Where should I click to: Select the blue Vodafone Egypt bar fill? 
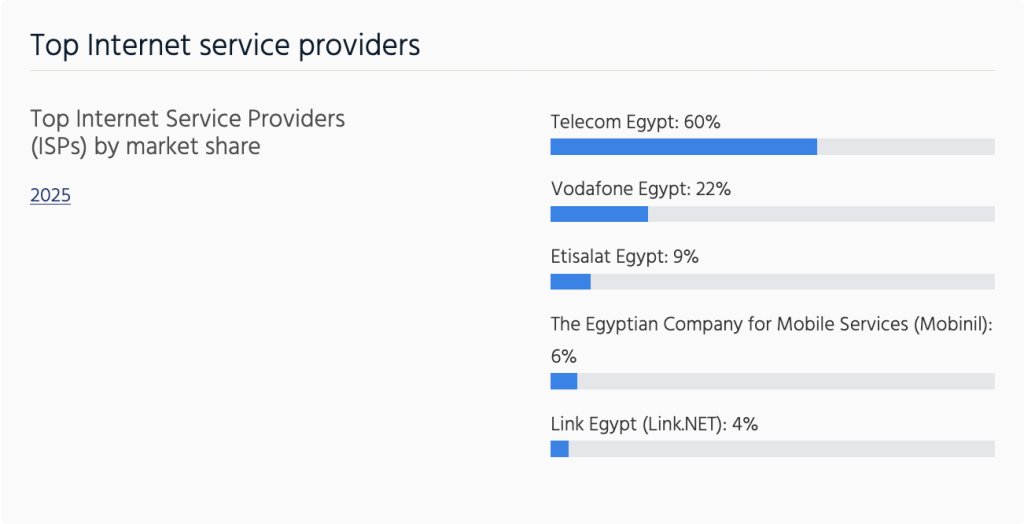coord(599,214)
